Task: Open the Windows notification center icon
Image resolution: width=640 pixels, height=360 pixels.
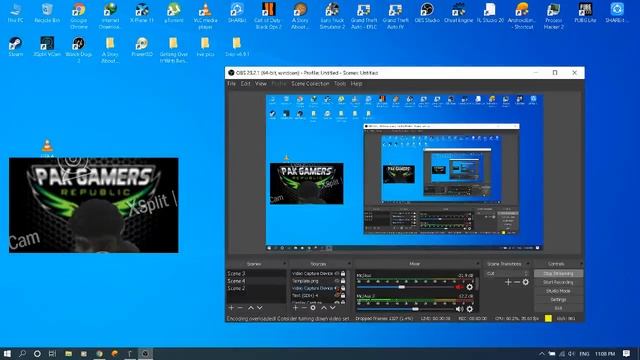Action: click(x=627, y=353)
